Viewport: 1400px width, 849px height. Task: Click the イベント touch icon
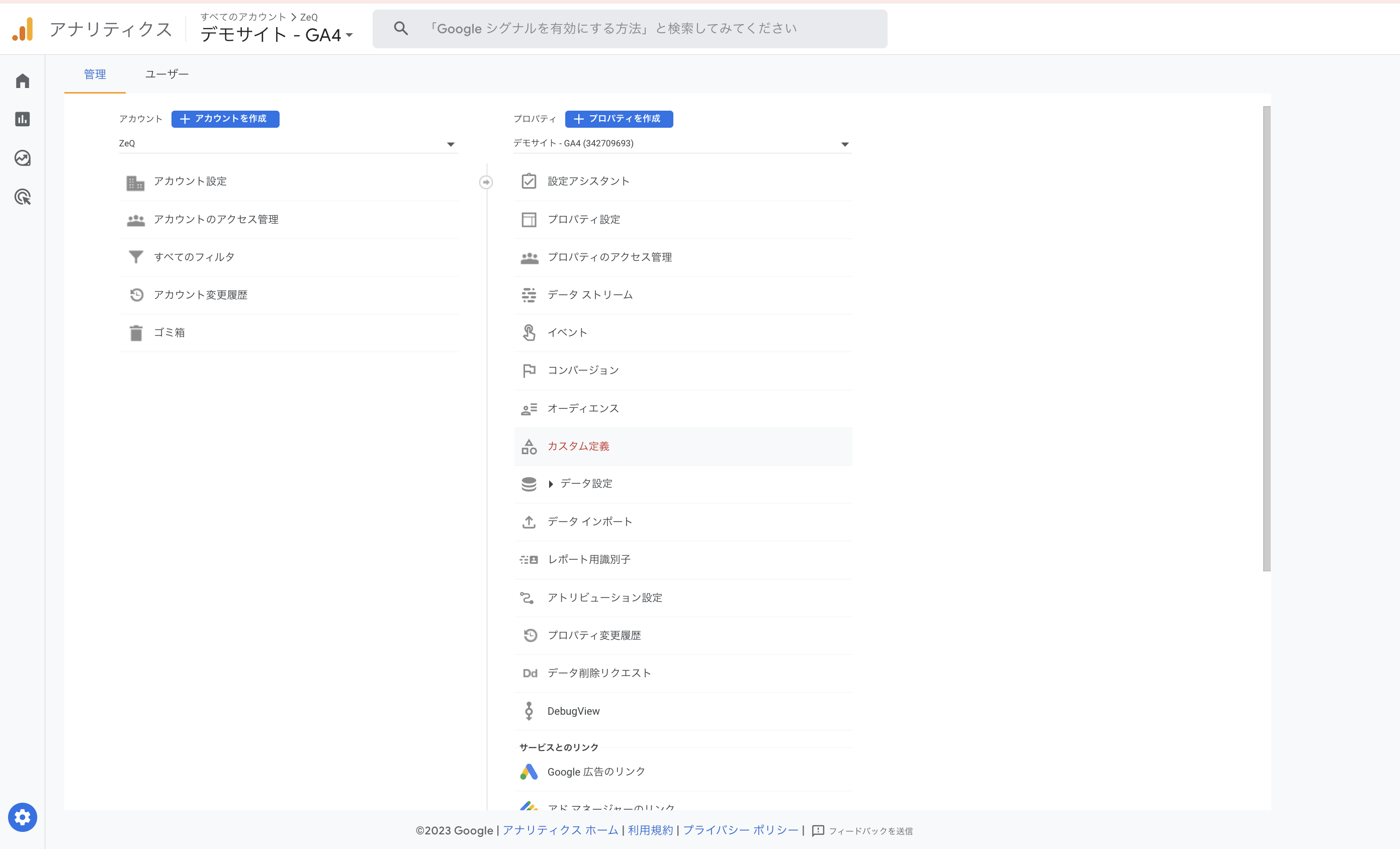[x=529, y=332]
